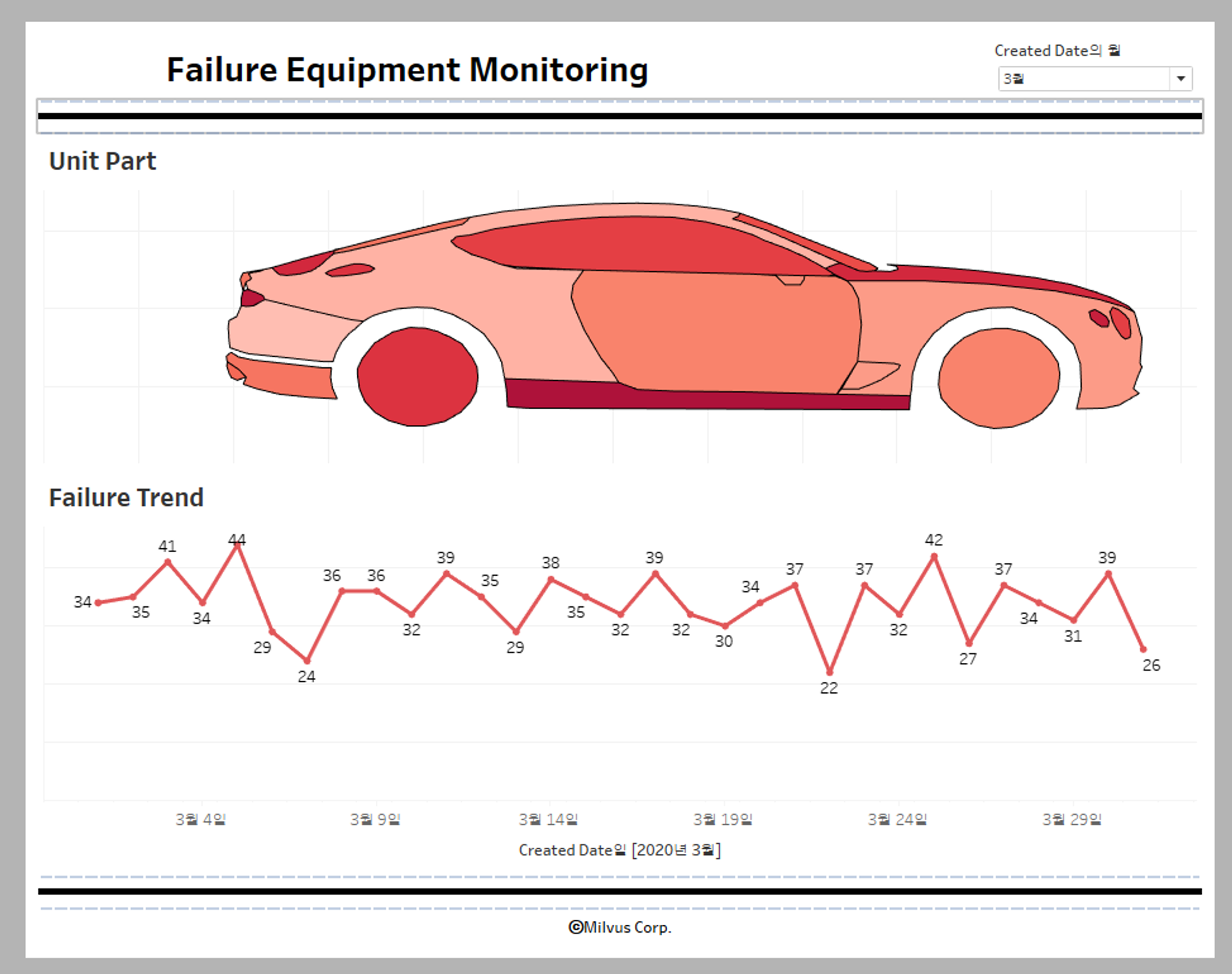This screenshot has width=1232, height=974.
Task: Click the lowest data point labeled 22
Action: coord(829,672)
